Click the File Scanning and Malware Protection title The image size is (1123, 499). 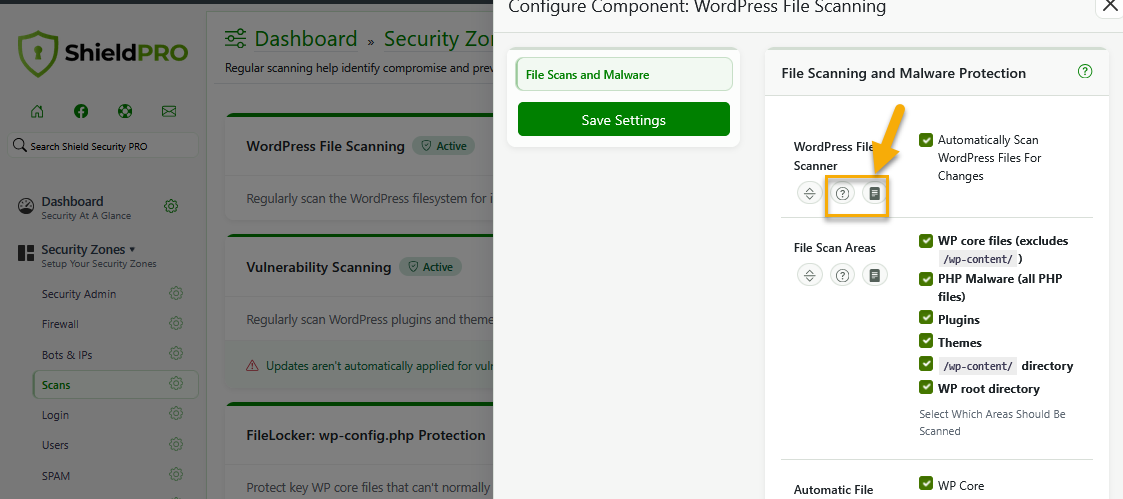903,73
